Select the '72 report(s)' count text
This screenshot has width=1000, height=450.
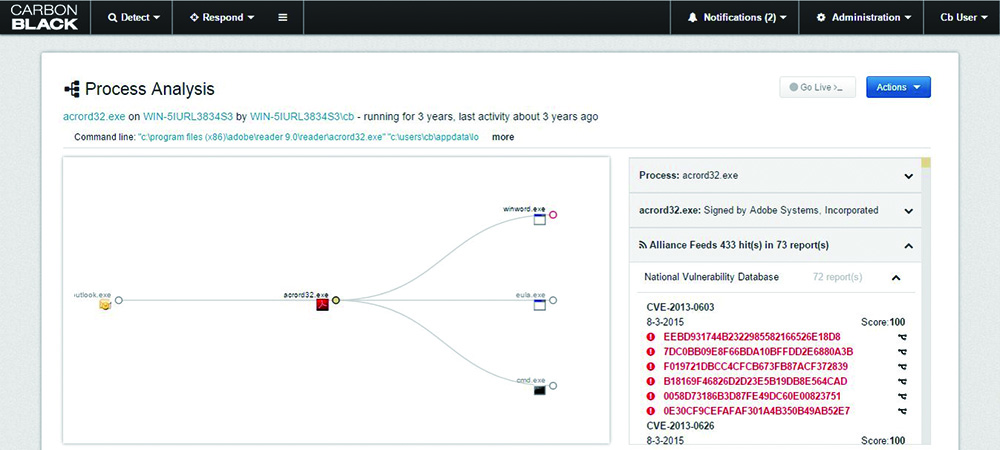[837, 277]
